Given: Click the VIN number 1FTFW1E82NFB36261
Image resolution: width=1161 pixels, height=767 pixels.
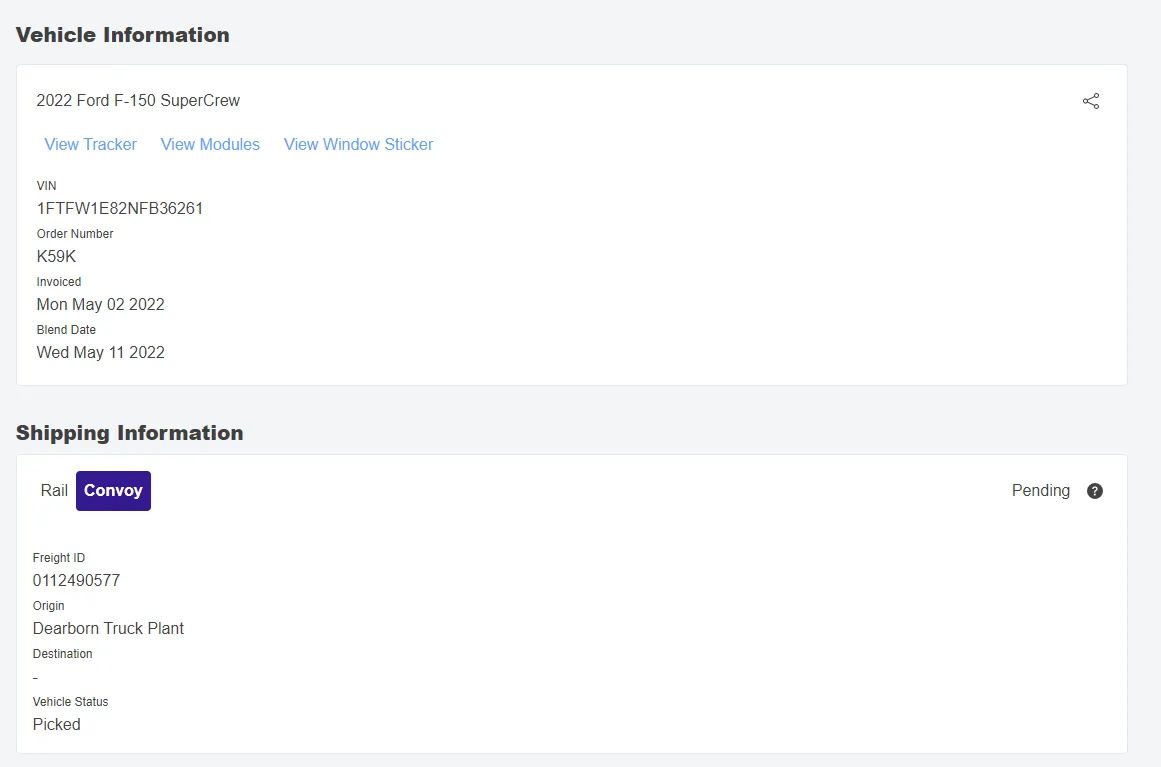Looking at the screenshot, I should [120, 208].
